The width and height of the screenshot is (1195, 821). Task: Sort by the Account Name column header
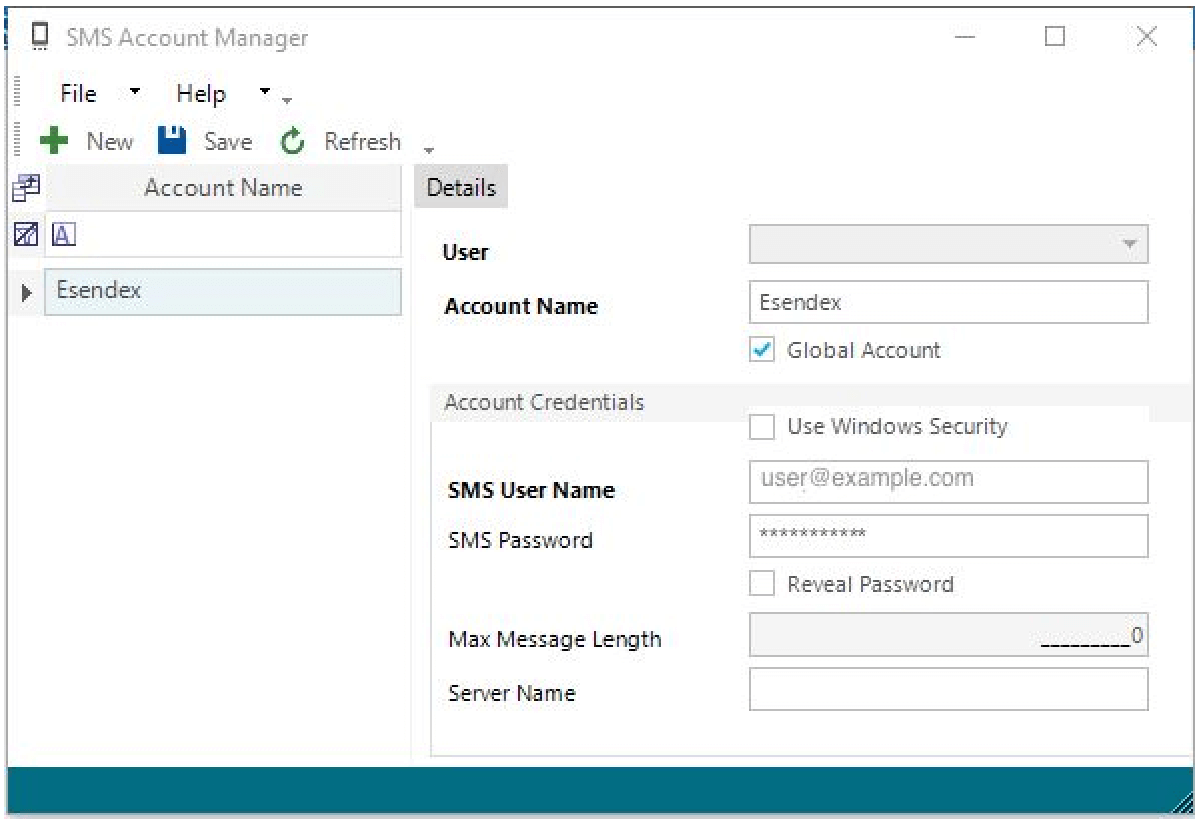[222, 187]
